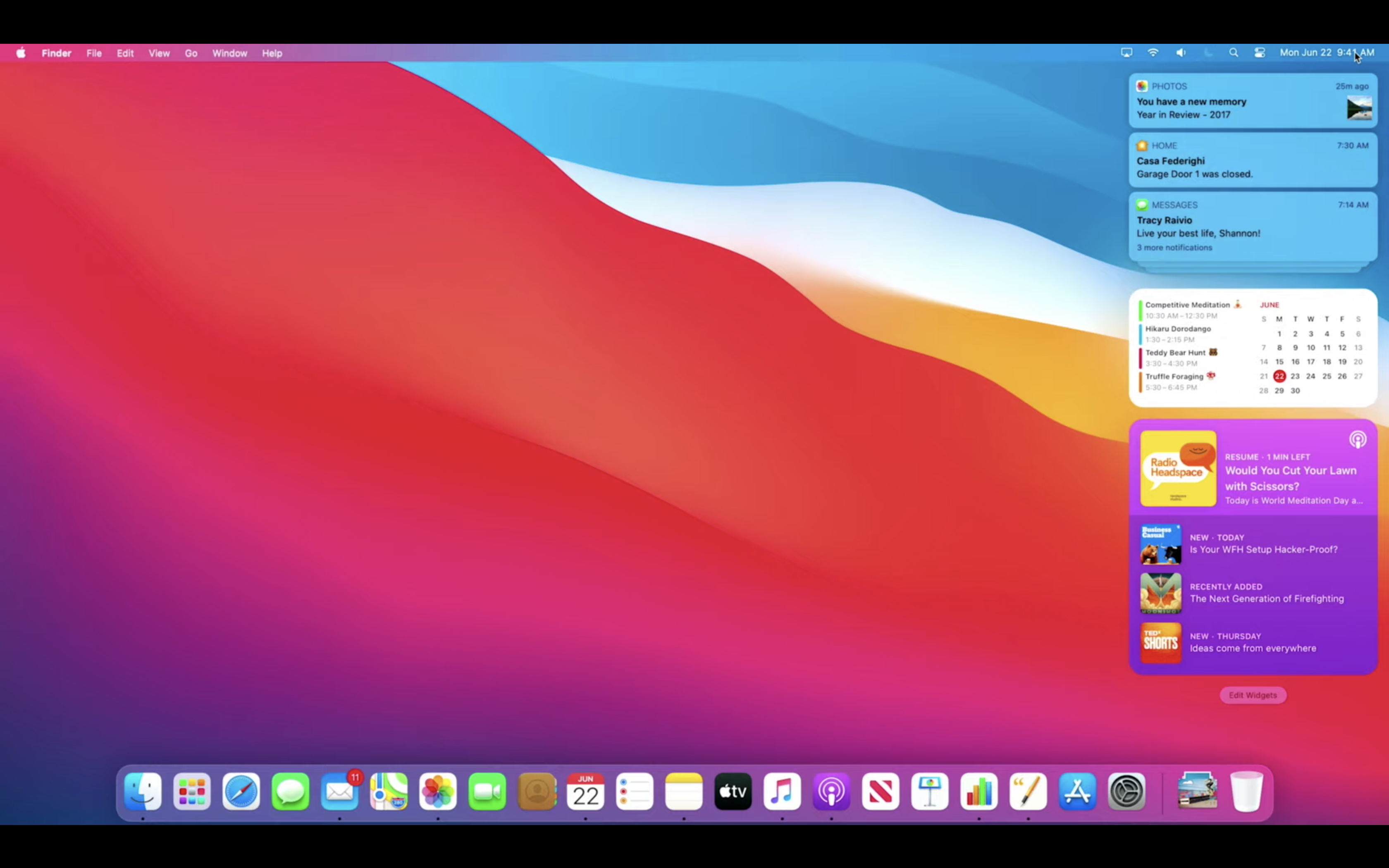1389x868 pixels.
Task: Toggle the Do Not Disturb moon icon
Action: point(1208,53)
